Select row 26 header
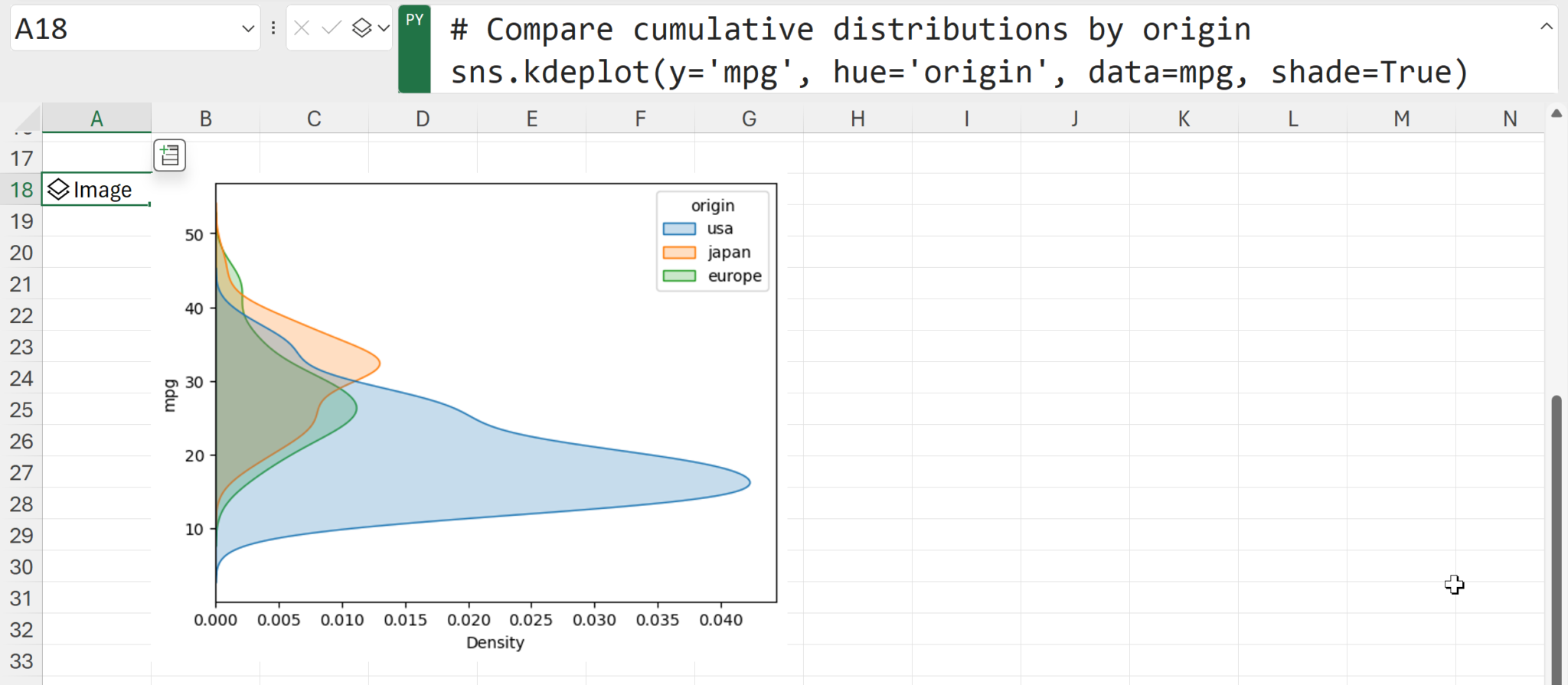Image resolution: width=1568 pixels, height=685 pixels. (x=21, y=440)
